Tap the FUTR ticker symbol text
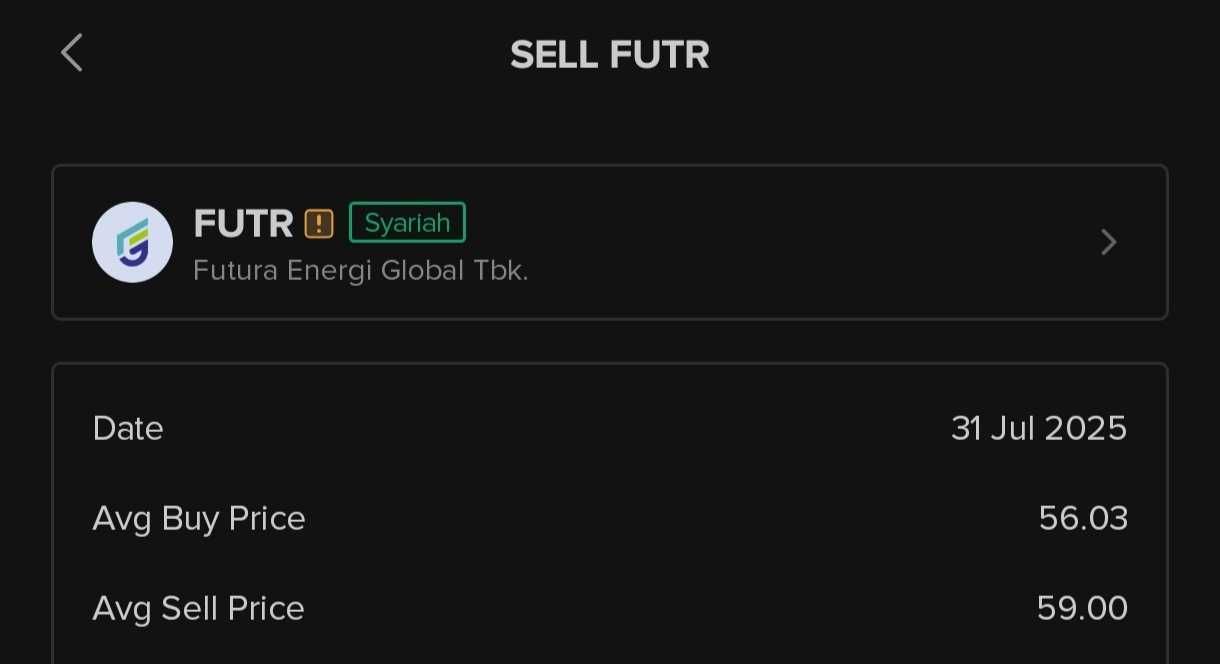This screenshot has height=664, width=1220. pyautogui.click(x=243, y=223)
